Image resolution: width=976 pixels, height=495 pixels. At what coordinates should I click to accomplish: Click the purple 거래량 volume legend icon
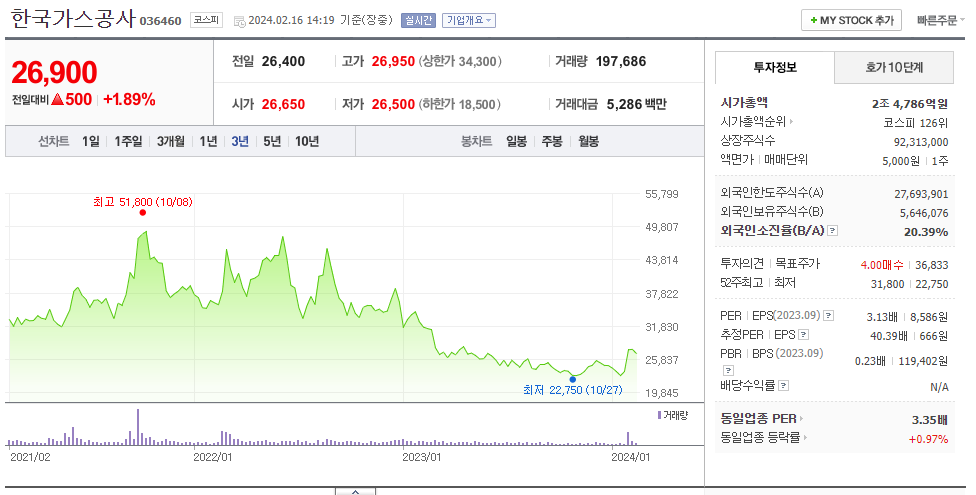click(x=659, y=415)
